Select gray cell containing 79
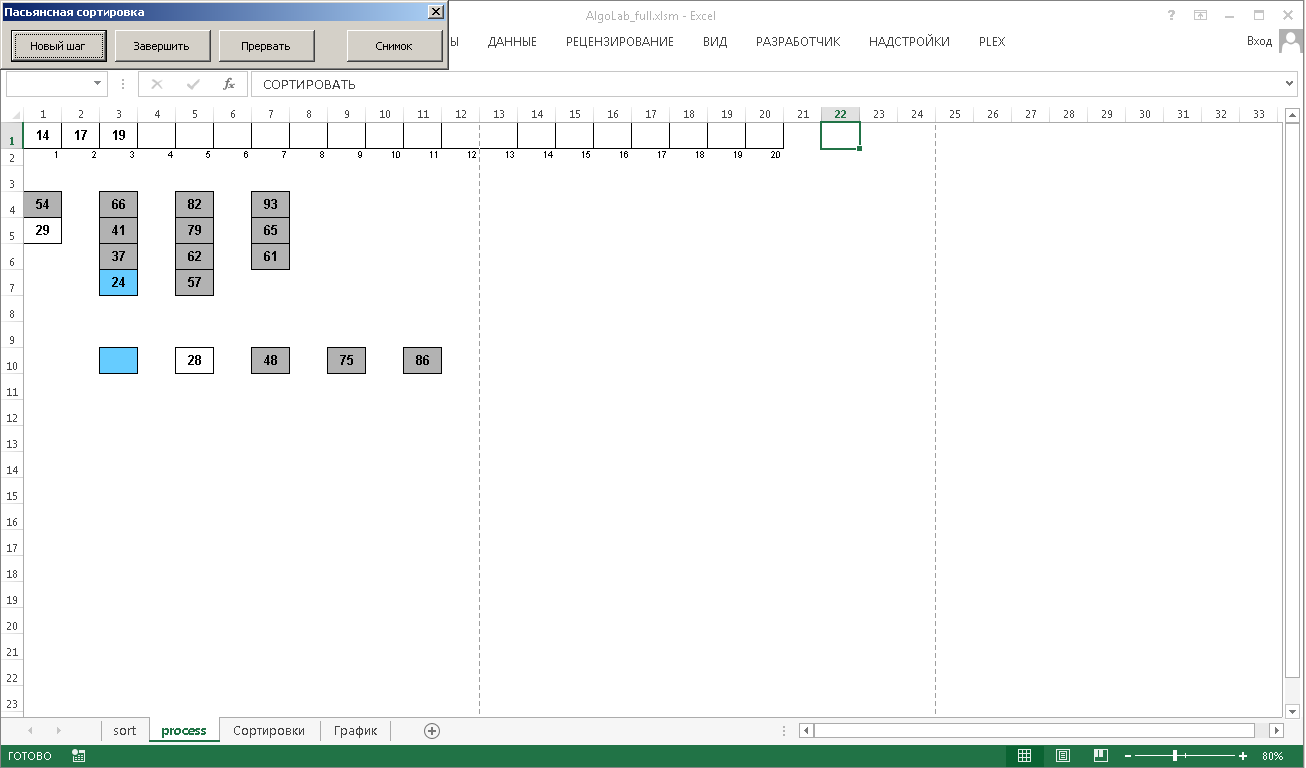The width and height of the screenshot is (1306, 768). (194, 230)
